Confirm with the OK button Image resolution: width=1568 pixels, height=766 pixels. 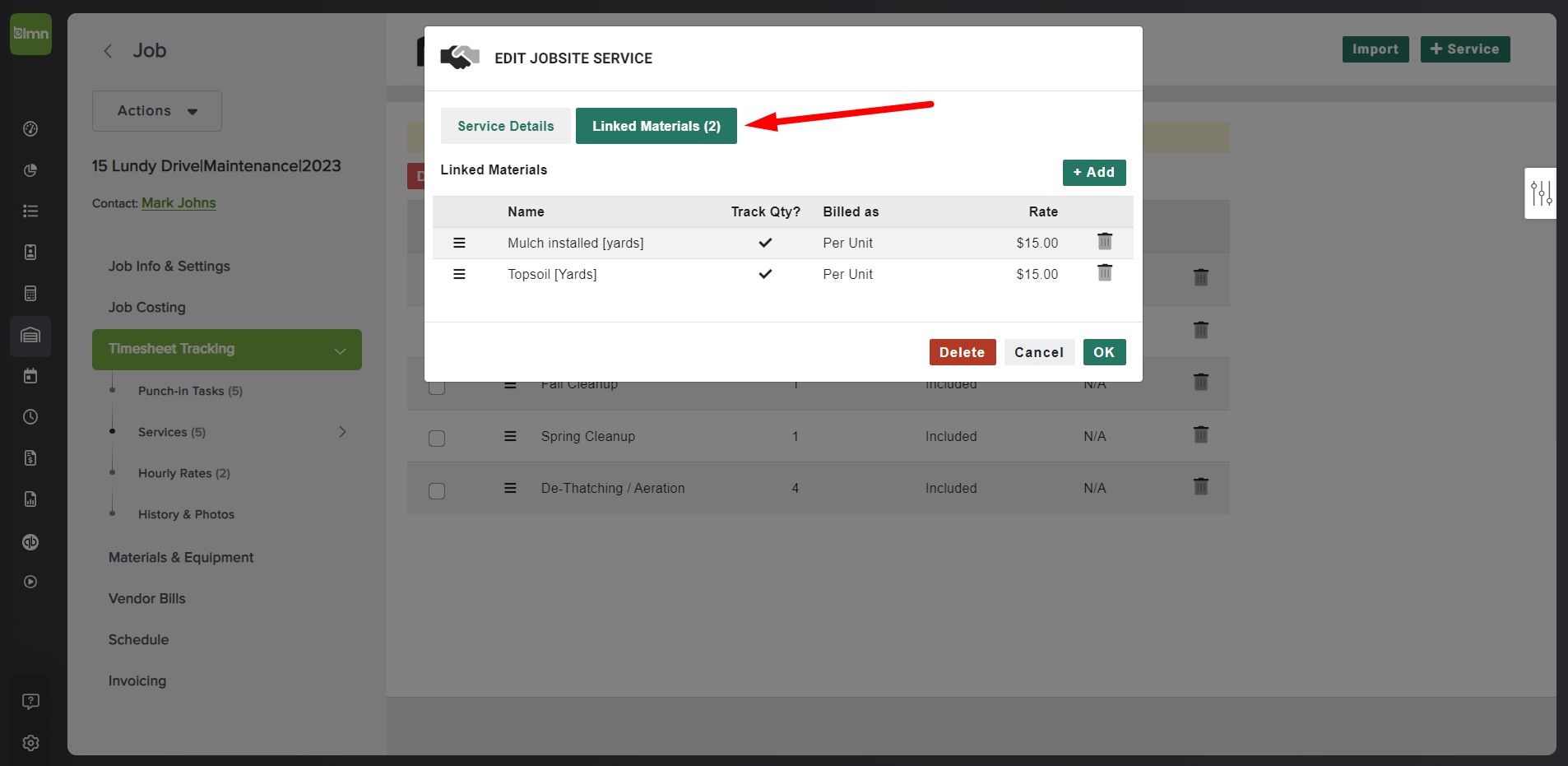pyautogui.click(x=1104, y=352)
